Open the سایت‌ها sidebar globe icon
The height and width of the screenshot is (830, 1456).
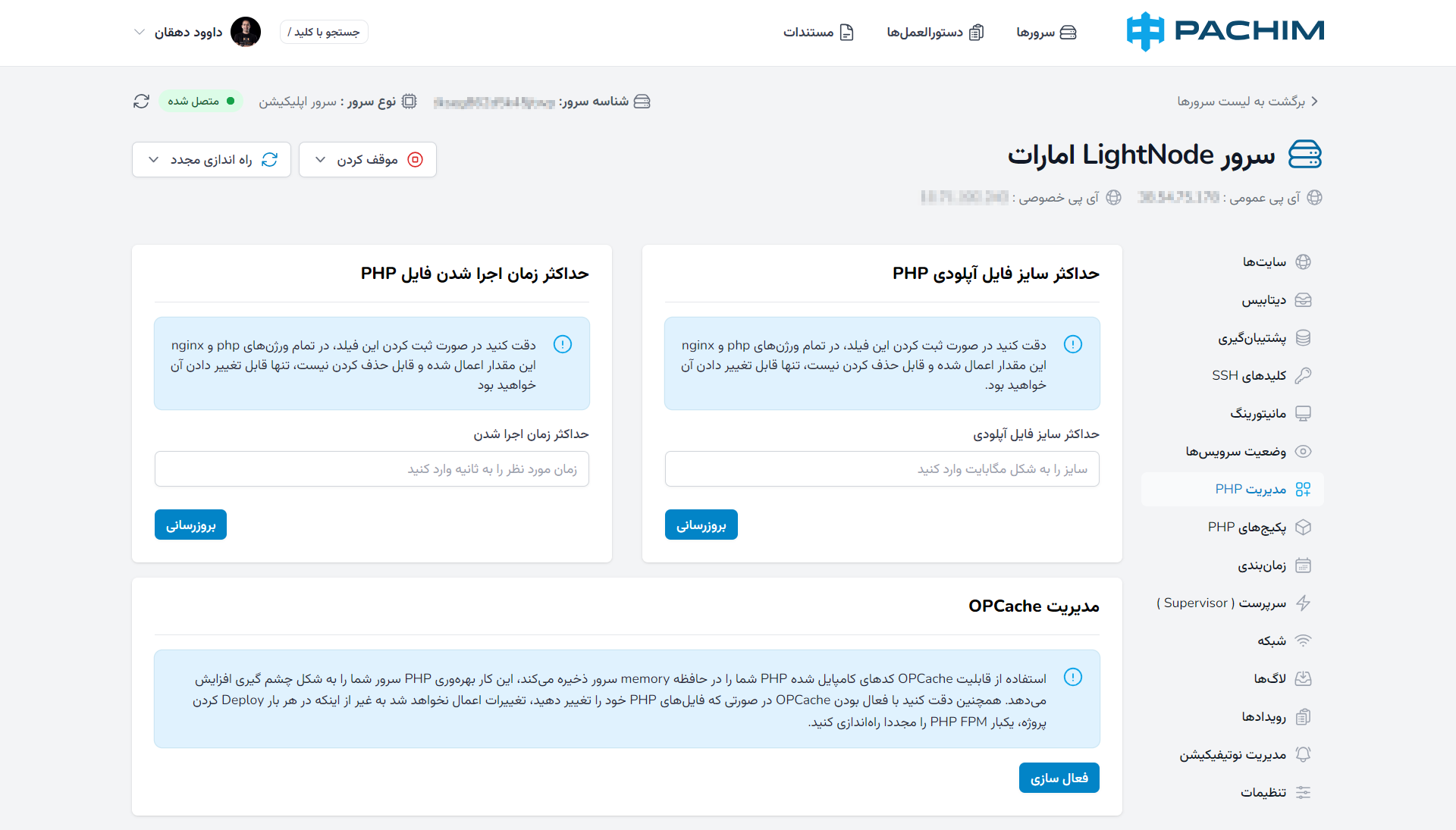[x=1303, y=262]
